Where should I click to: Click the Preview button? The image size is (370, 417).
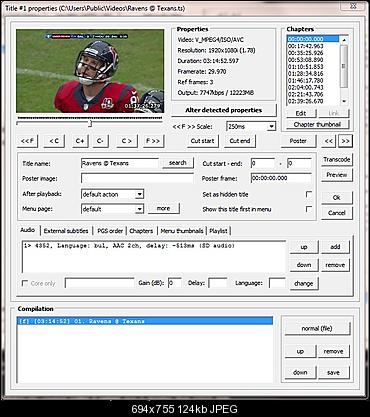[x=337, y=175]
